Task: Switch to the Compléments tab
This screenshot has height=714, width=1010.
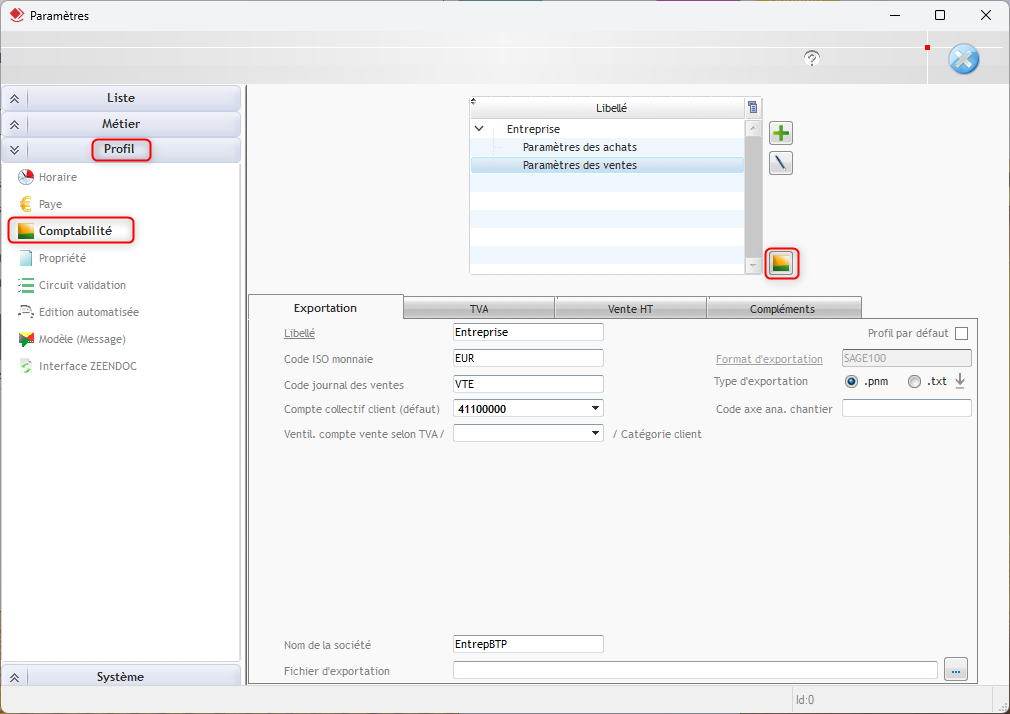Action: coord(782,309)
